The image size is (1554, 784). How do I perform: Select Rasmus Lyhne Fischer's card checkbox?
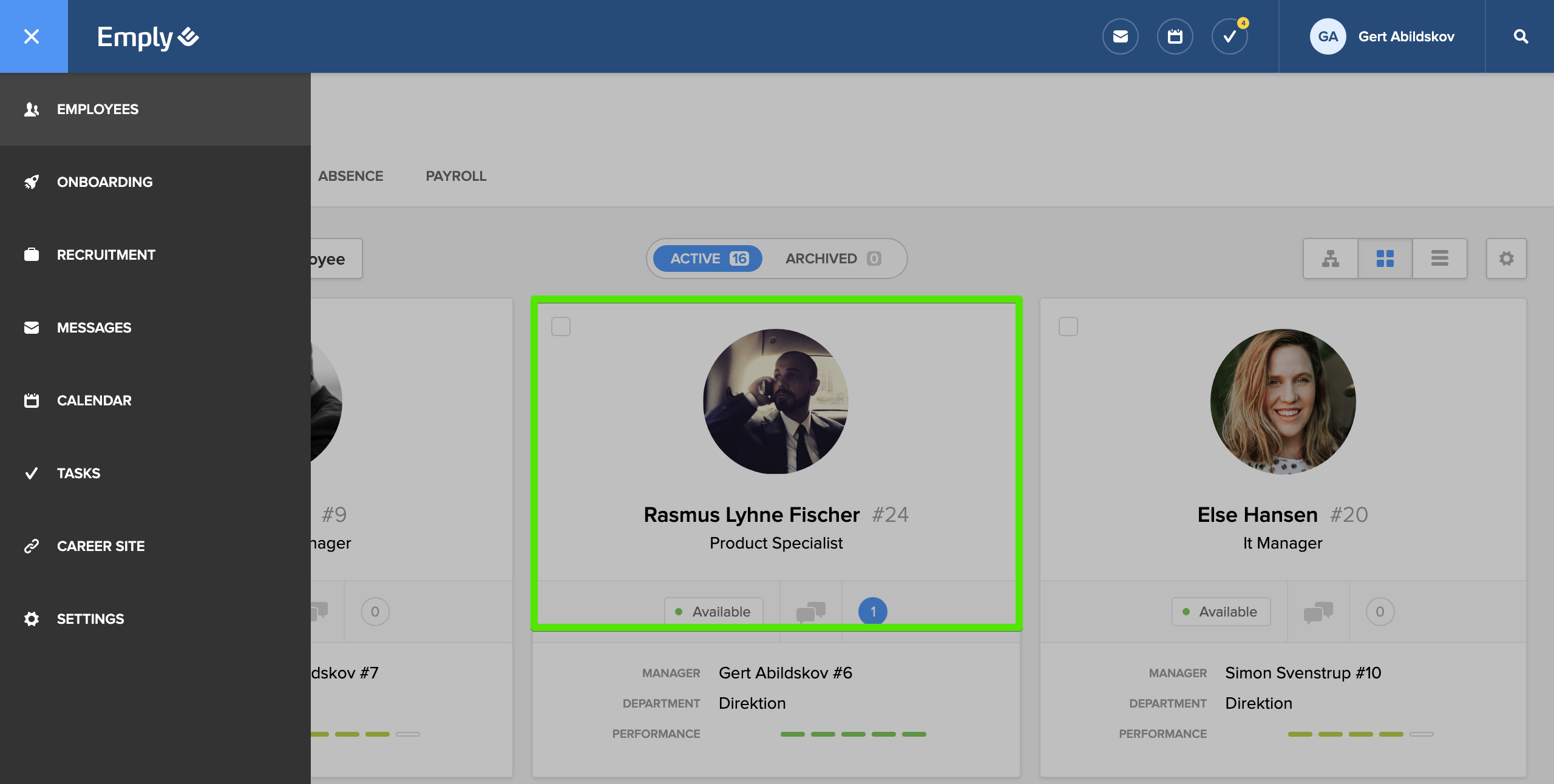(560, 326)
